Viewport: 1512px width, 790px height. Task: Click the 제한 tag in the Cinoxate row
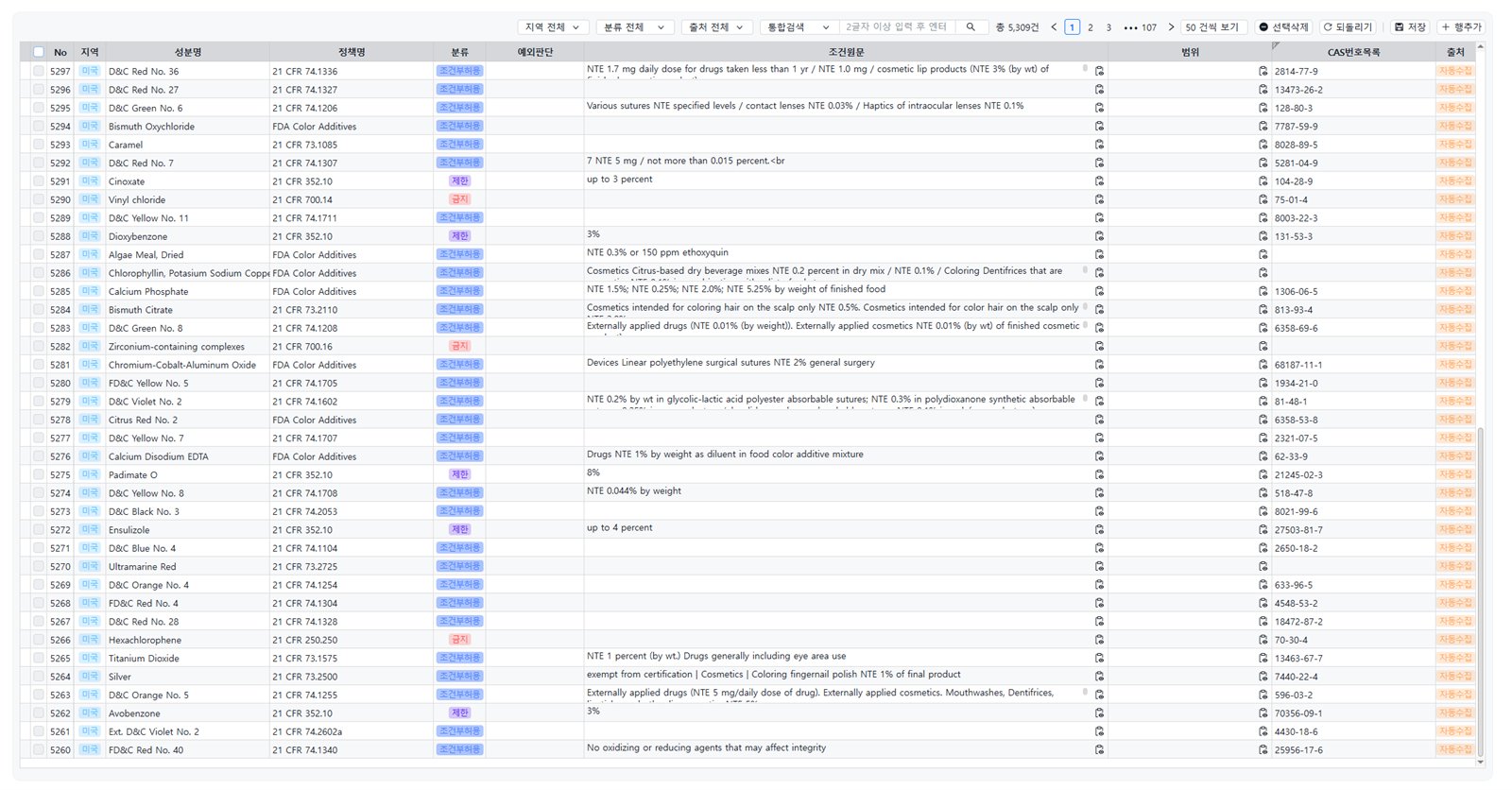point(459,181)
